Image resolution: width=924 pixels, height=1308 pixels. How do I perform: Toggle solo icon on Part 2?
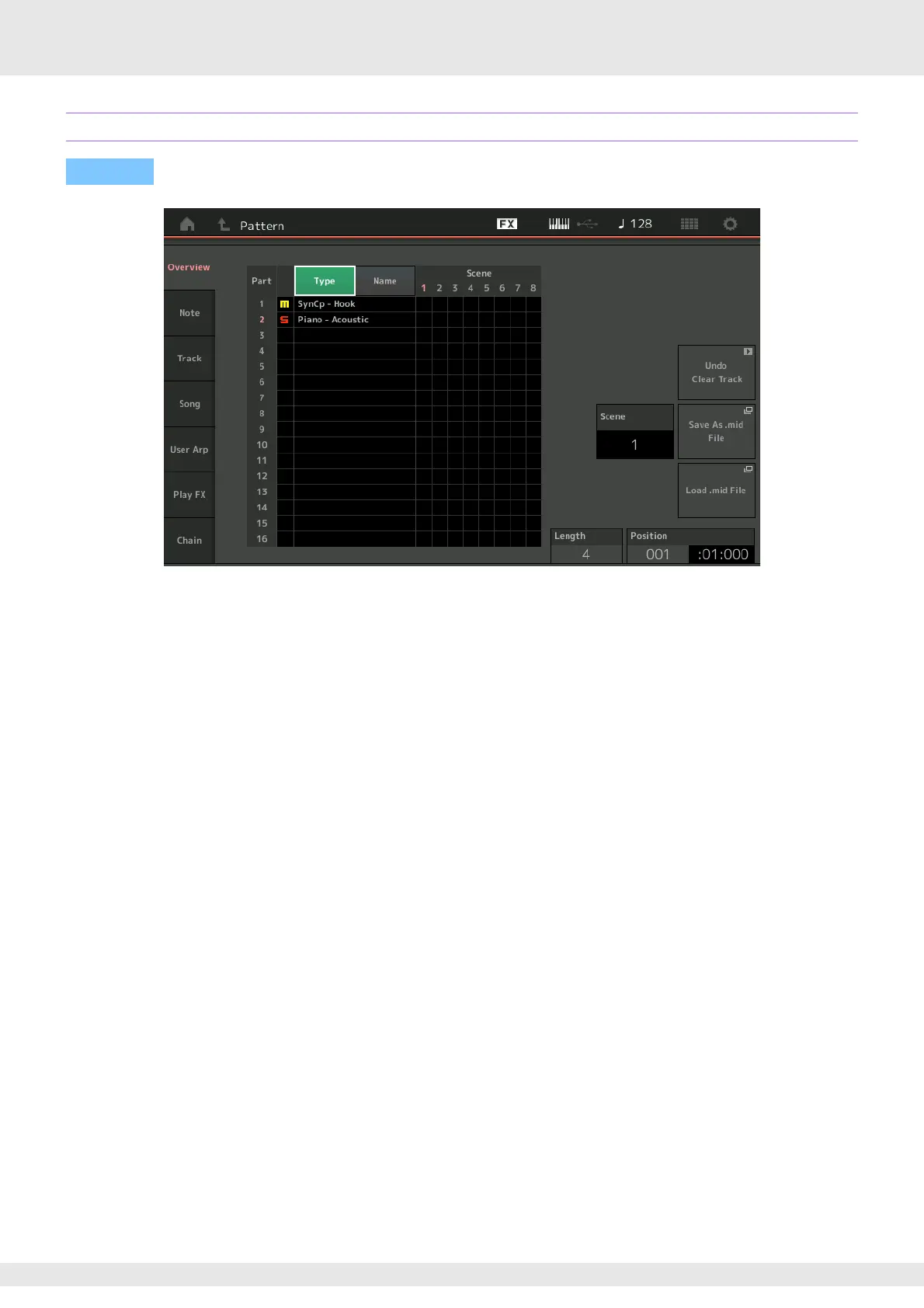click(x=285, y=320)
